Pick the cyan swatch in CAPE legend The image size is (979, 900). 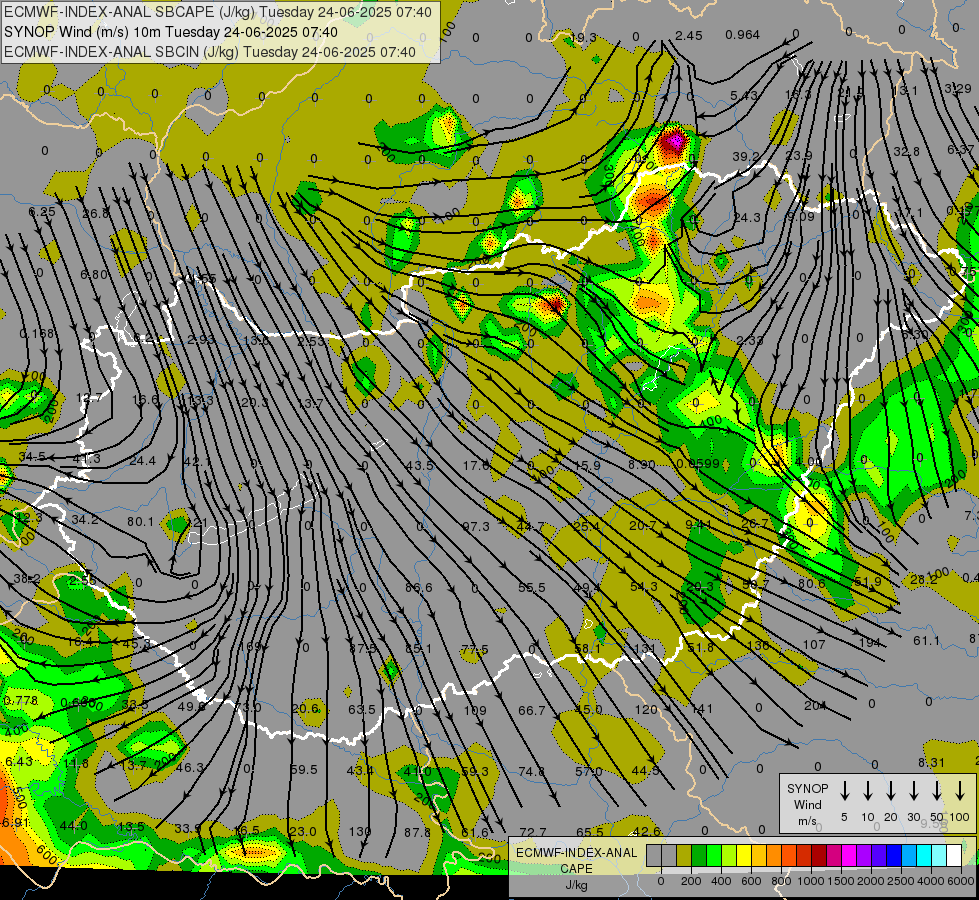[924, 856]
